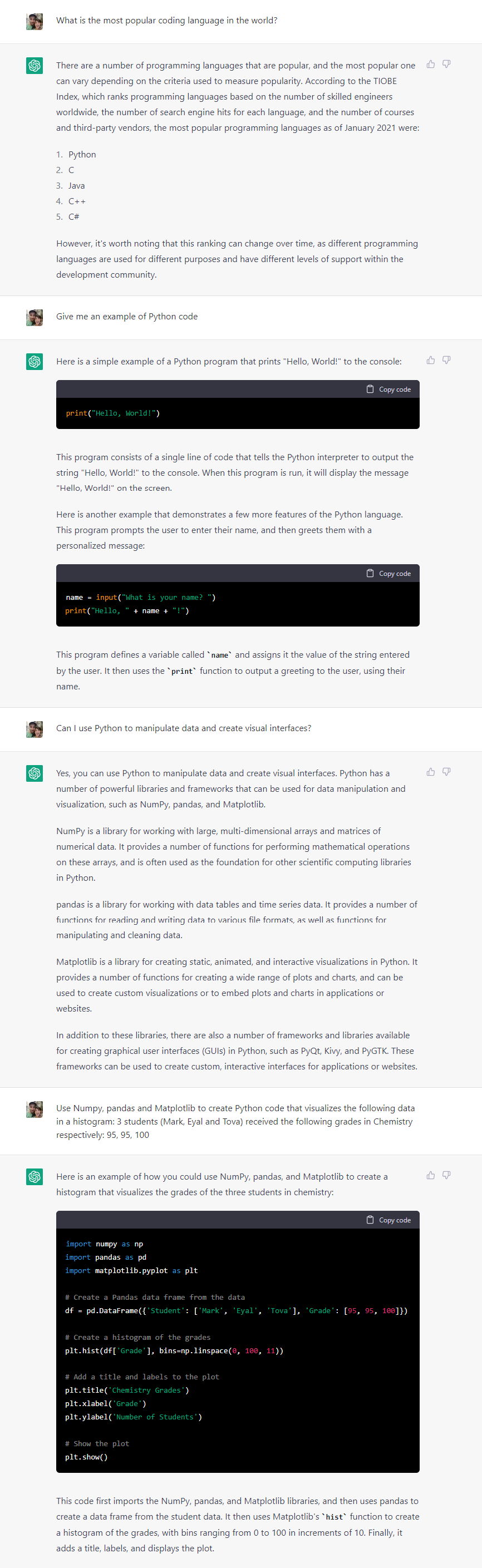This screenshot has height=1568, width=482.
Task: Copy code for the print Hello World snippet
Action: pos(388,389)
